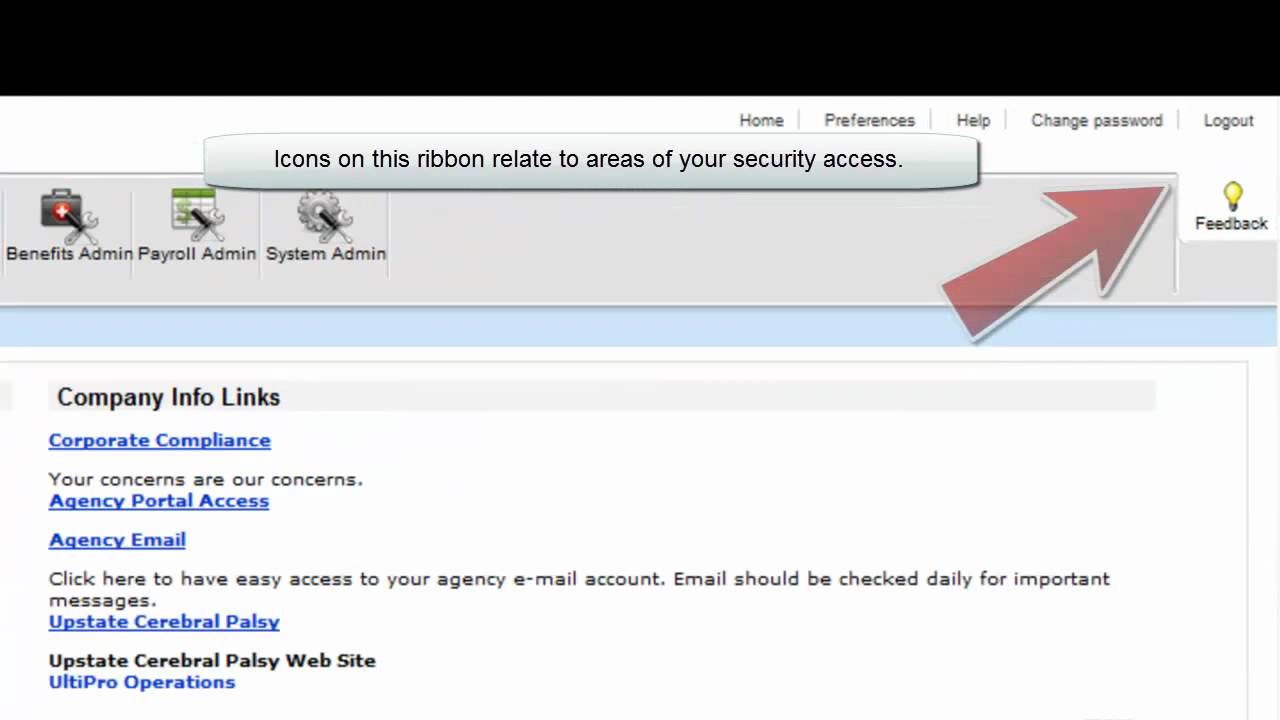Visit the Agency Email link
The image size is (1280, 720).
coord(117,540)
